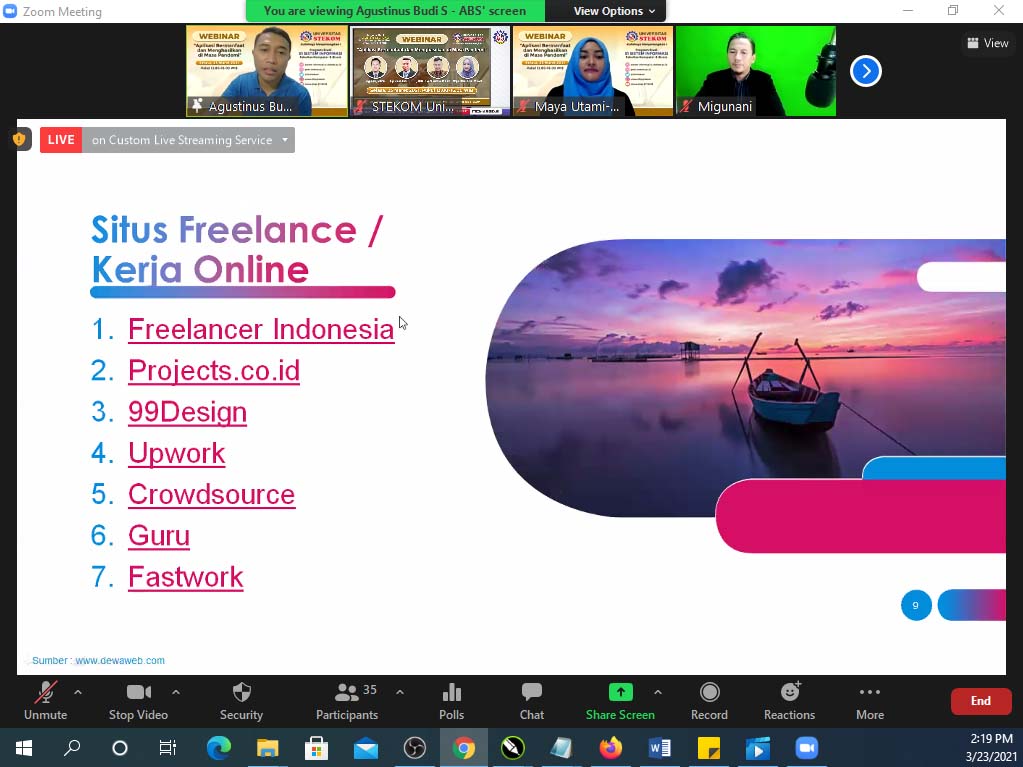Click the red End meeting button
This screenshot has width=1023, height=767.
click(x=981, y=701)
